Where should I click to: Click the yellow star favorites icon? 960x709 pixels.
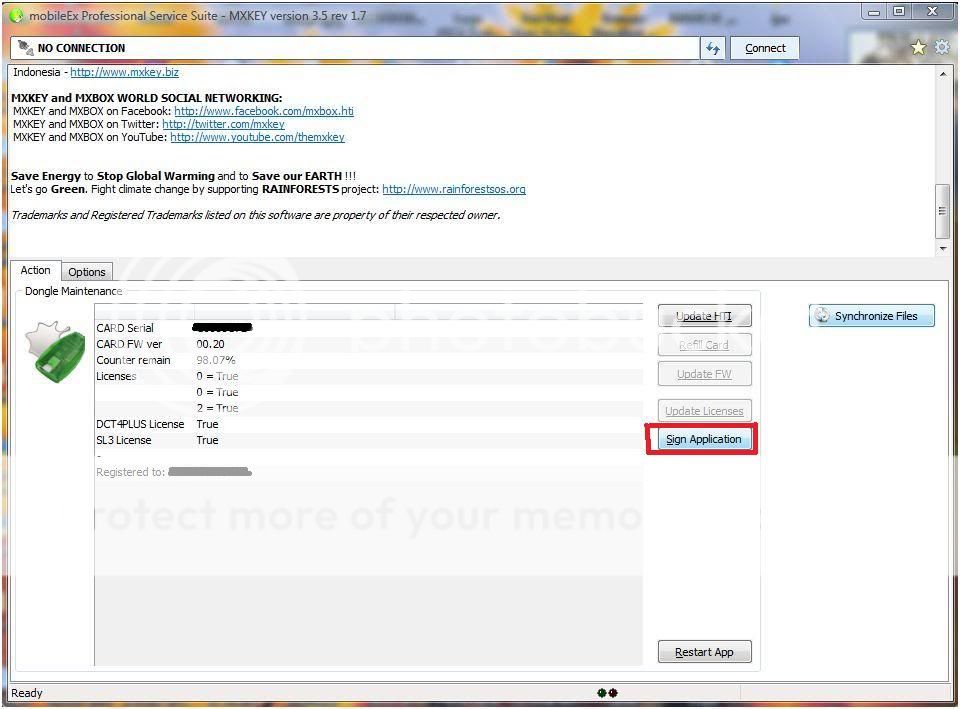(918, 47)
